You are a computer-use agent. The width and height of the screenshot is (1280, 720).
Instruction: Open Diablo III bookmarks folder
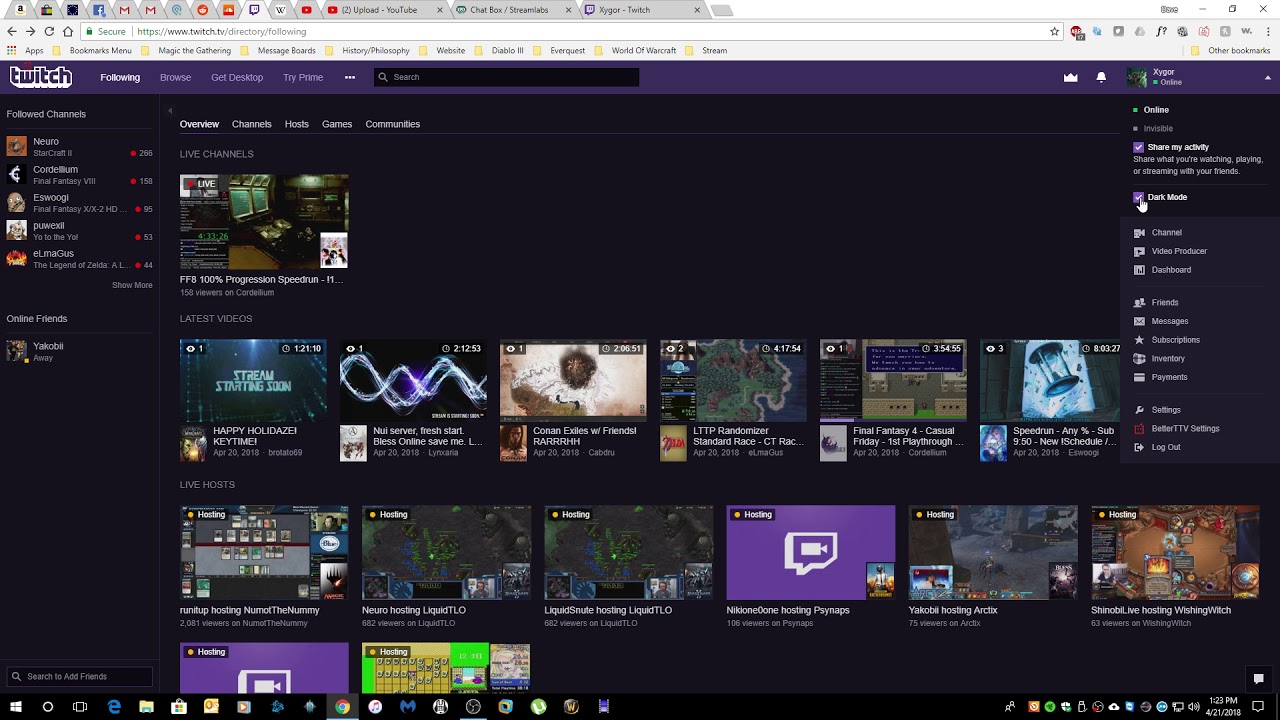click(499, 51)
